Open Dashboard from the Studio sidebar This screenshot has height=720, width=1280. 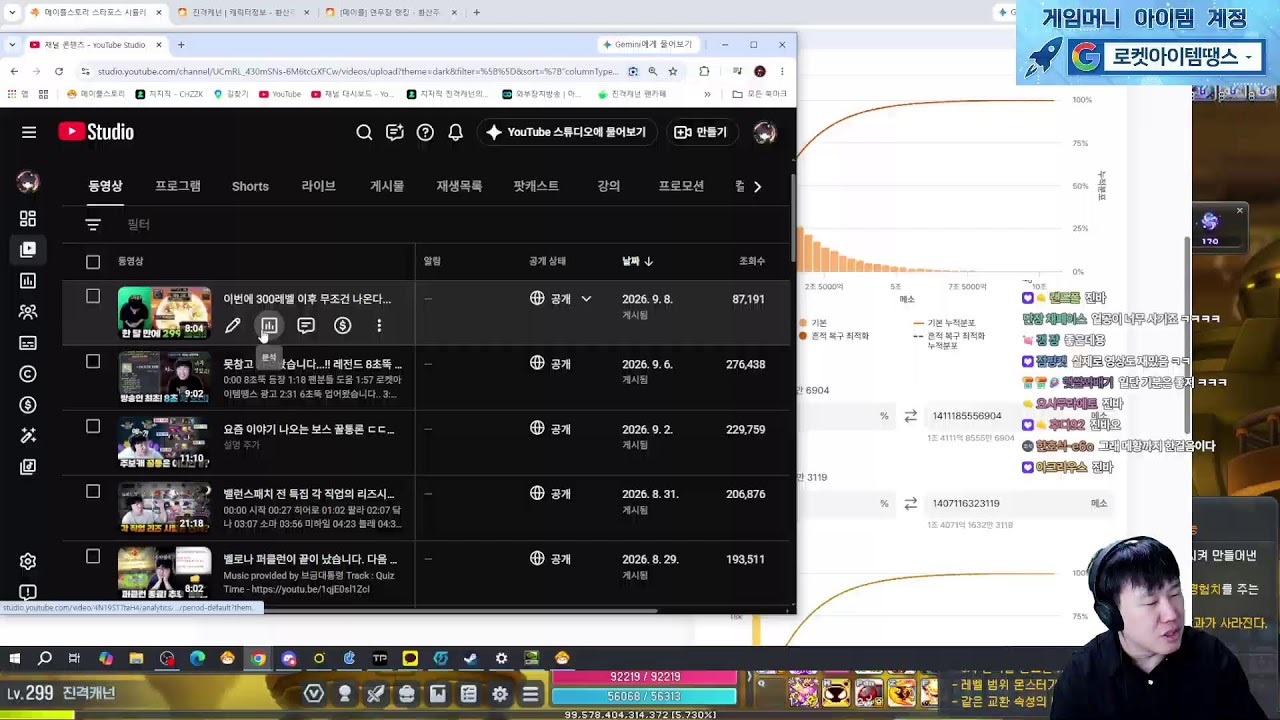coord(28,219)
